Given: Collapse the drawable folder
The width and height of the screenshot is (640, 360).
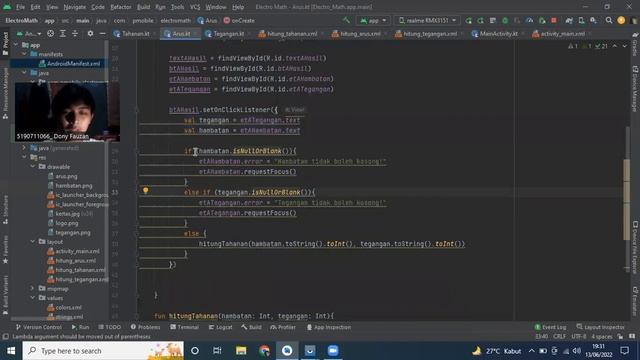Looking at the screenshot, I should click(33, 167).
